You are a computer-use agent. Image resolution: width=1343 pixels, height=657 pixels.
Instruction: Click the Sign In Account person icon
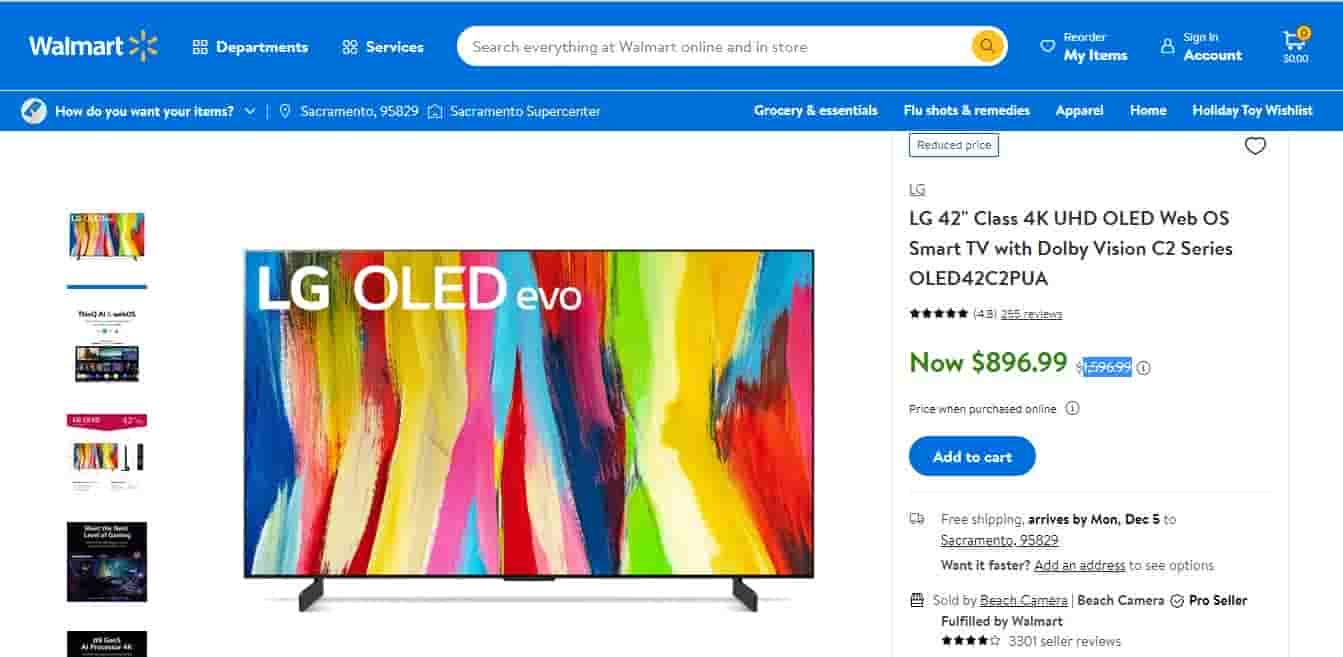[x=1167, y=46]
